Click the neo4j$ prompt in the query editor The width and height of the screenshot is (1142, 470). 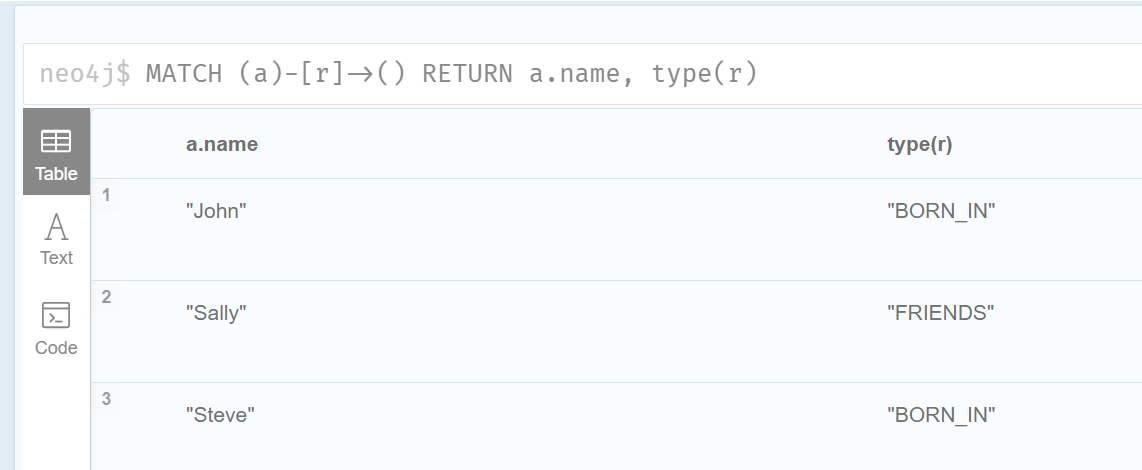coord(85,74)
